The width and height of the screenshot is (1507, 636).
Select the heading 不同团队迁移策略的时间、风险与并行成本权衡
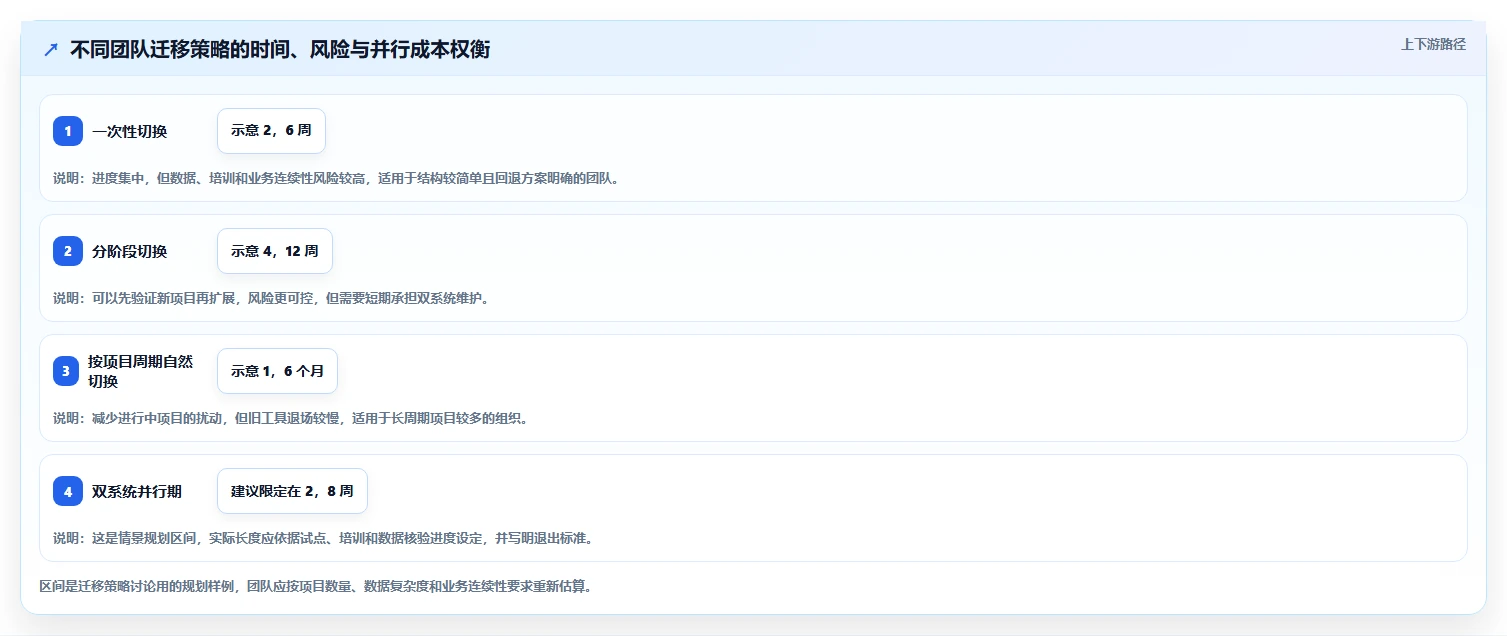click(280, 50)
